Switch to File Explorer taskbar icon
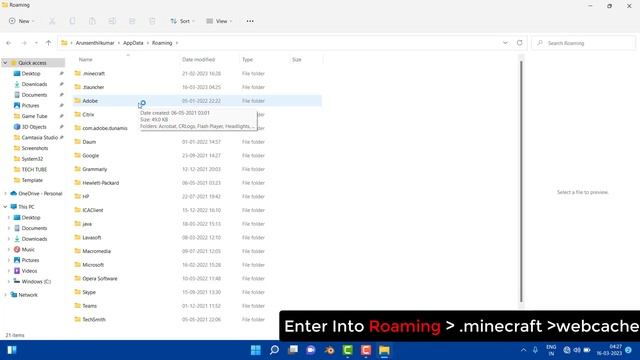 click(384, 350)
